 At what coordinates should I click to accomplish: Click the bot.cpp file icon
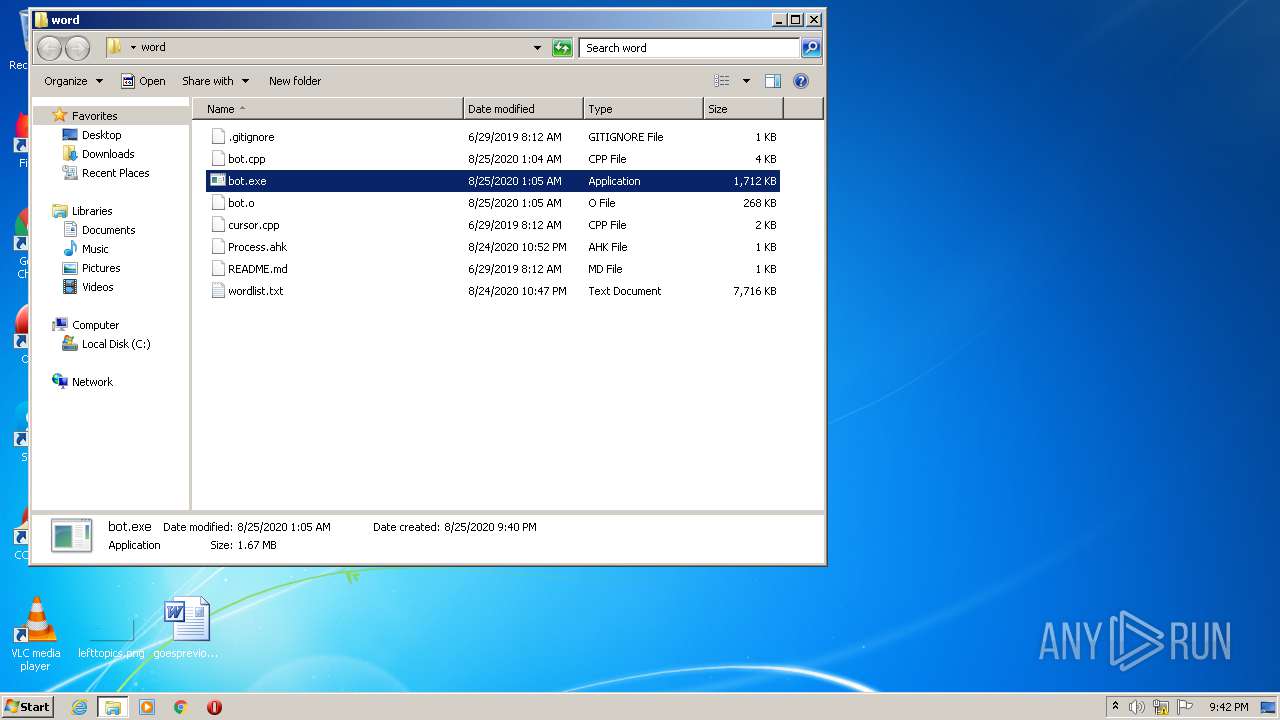click(218, 159)
